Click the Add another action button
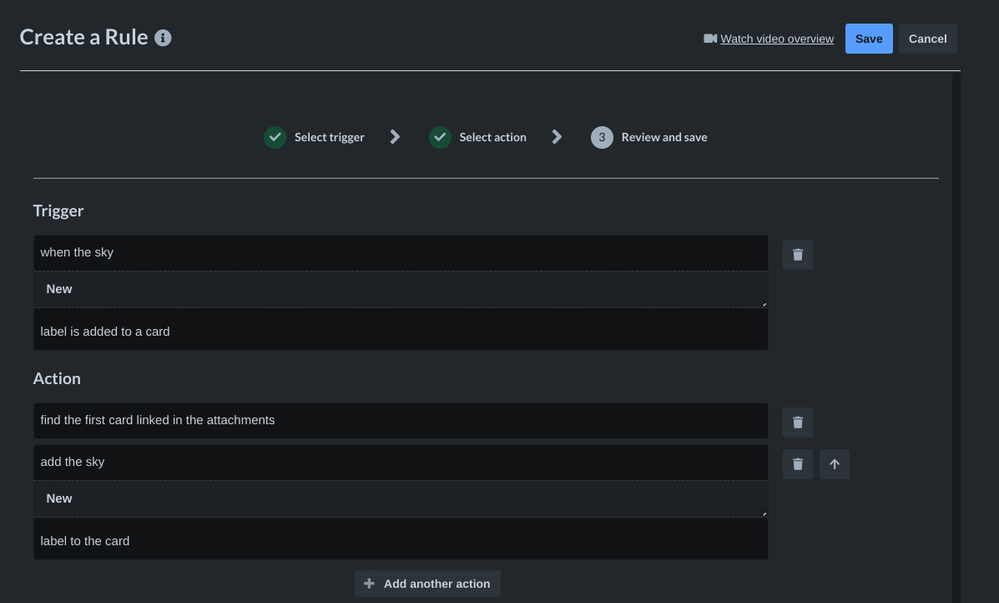Image resolution: width=999 pixels, height=603 pixels. (x=427, y=583)
